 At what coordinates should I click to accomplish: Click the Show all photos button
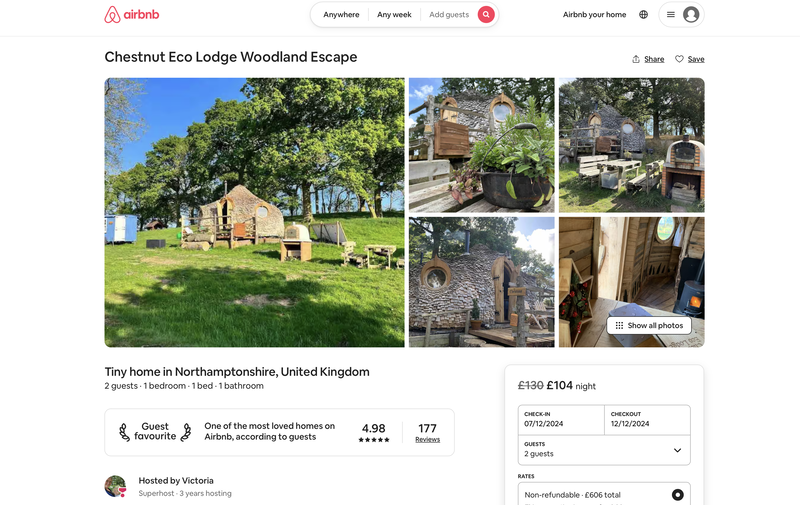(649, 325)
